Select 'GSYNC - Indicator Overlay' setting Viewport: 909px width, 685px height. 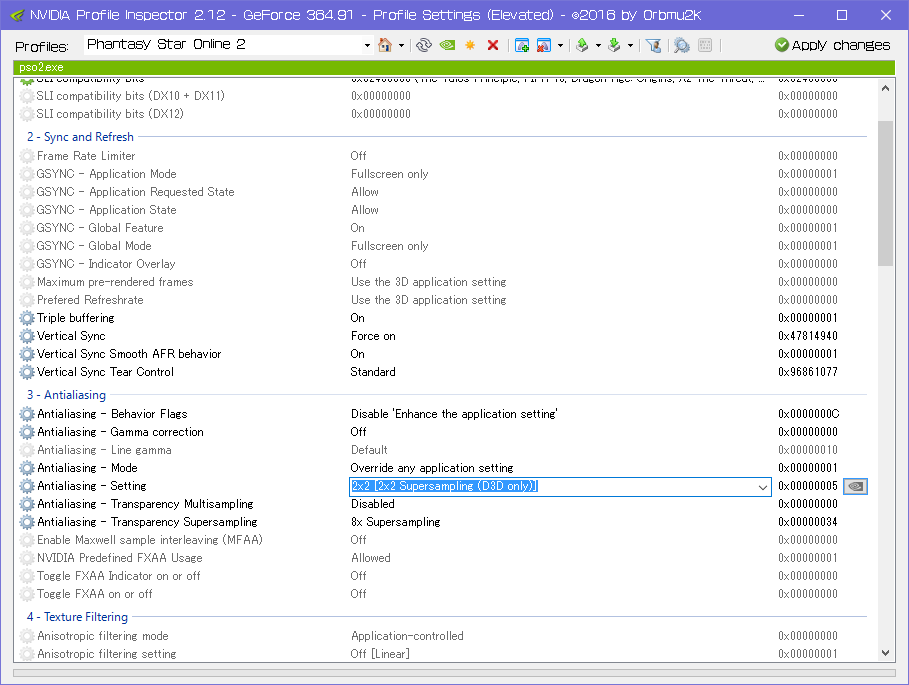[x=106, y=264]
